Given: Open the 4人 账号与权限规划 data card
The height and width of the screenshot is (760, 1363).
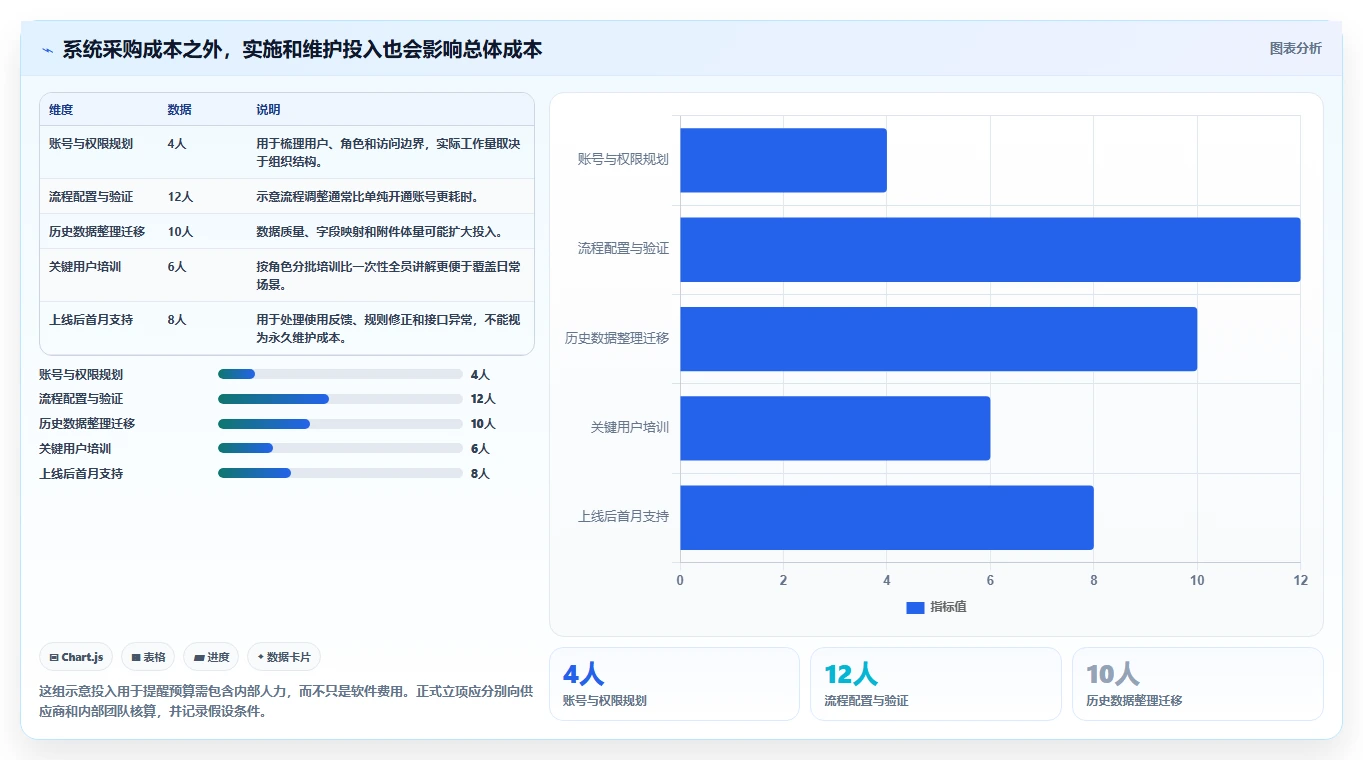Looking at the screenshot, I should [x=674, y=684].
